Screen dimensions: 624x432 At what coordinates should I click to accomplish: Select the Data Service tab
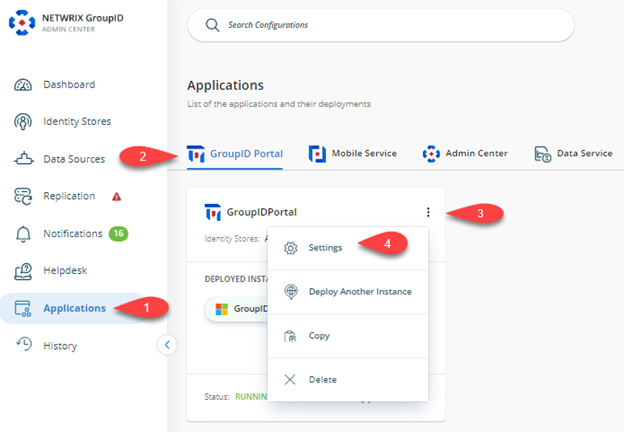pyautogui.click(x=573, y=154)
